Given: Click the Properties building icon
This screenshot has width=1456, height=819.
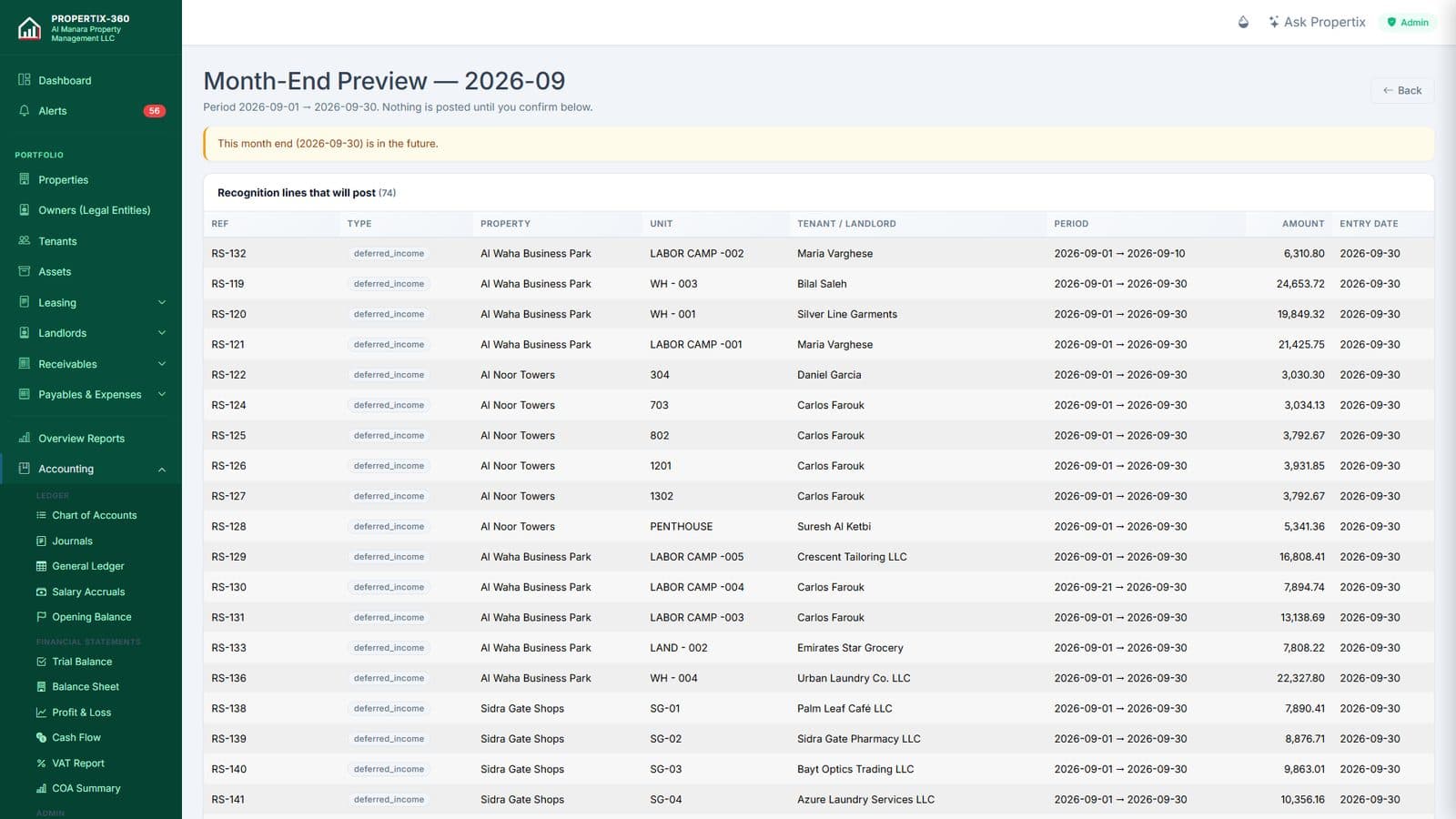Looking at the screenshot, I should coord(25,179).
